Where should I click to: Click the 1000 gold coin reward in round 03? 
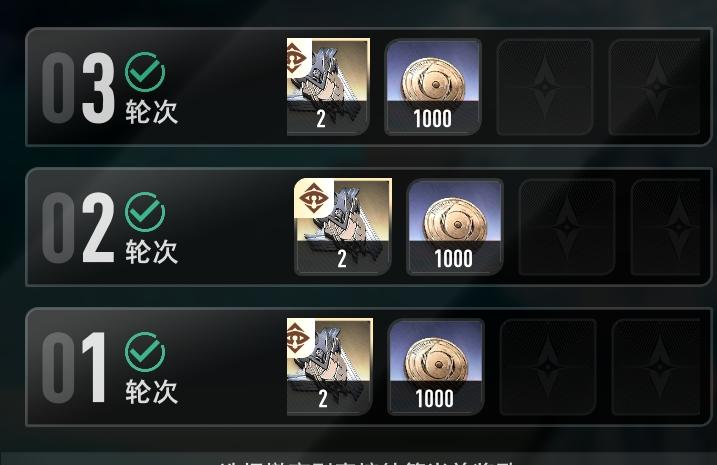pos(433,87)
